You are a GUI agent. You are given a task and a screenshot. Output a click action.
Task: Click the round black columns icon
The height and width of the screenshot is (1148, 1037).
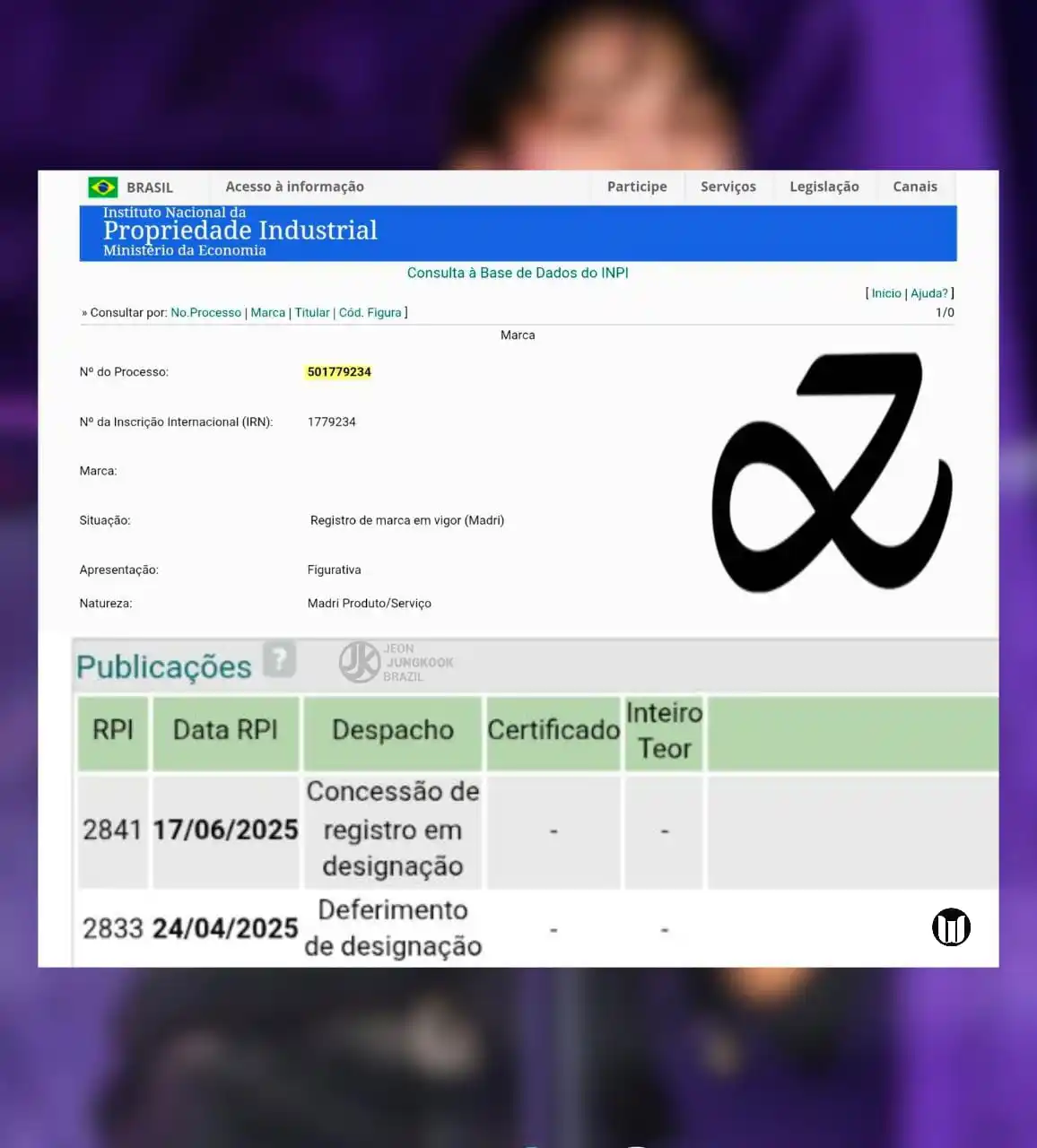951,927
